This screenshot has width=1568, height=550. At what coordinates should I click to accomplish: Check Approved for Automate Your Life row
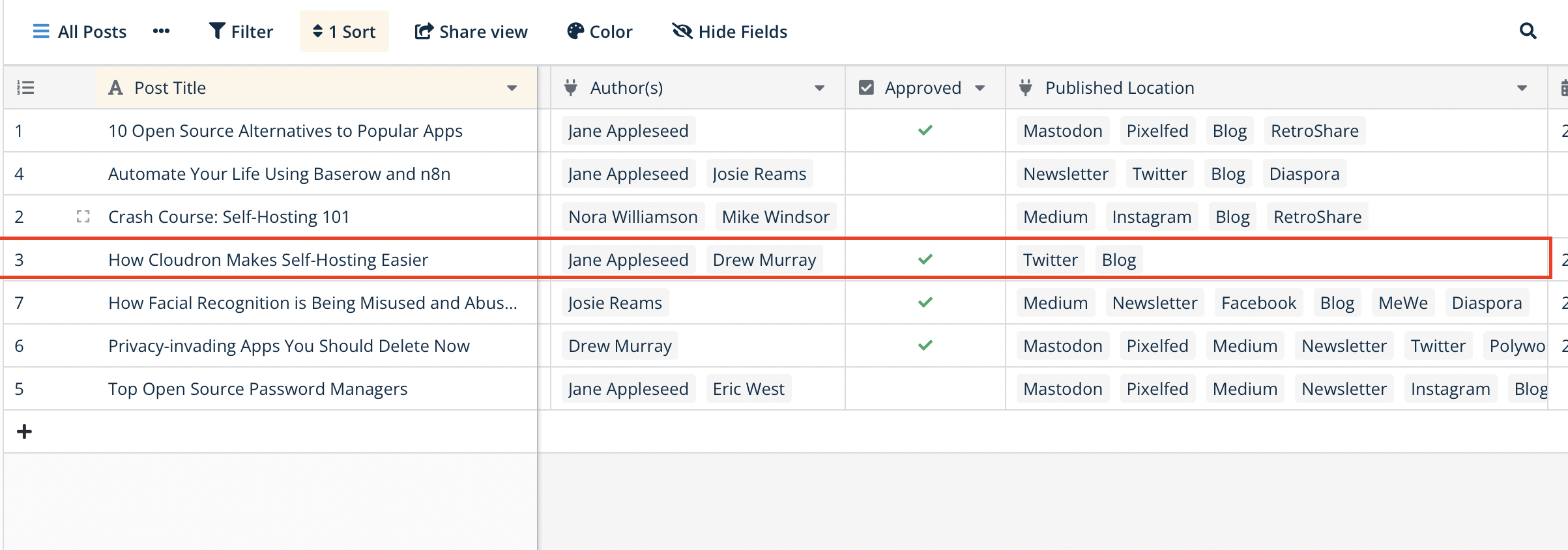925,173
